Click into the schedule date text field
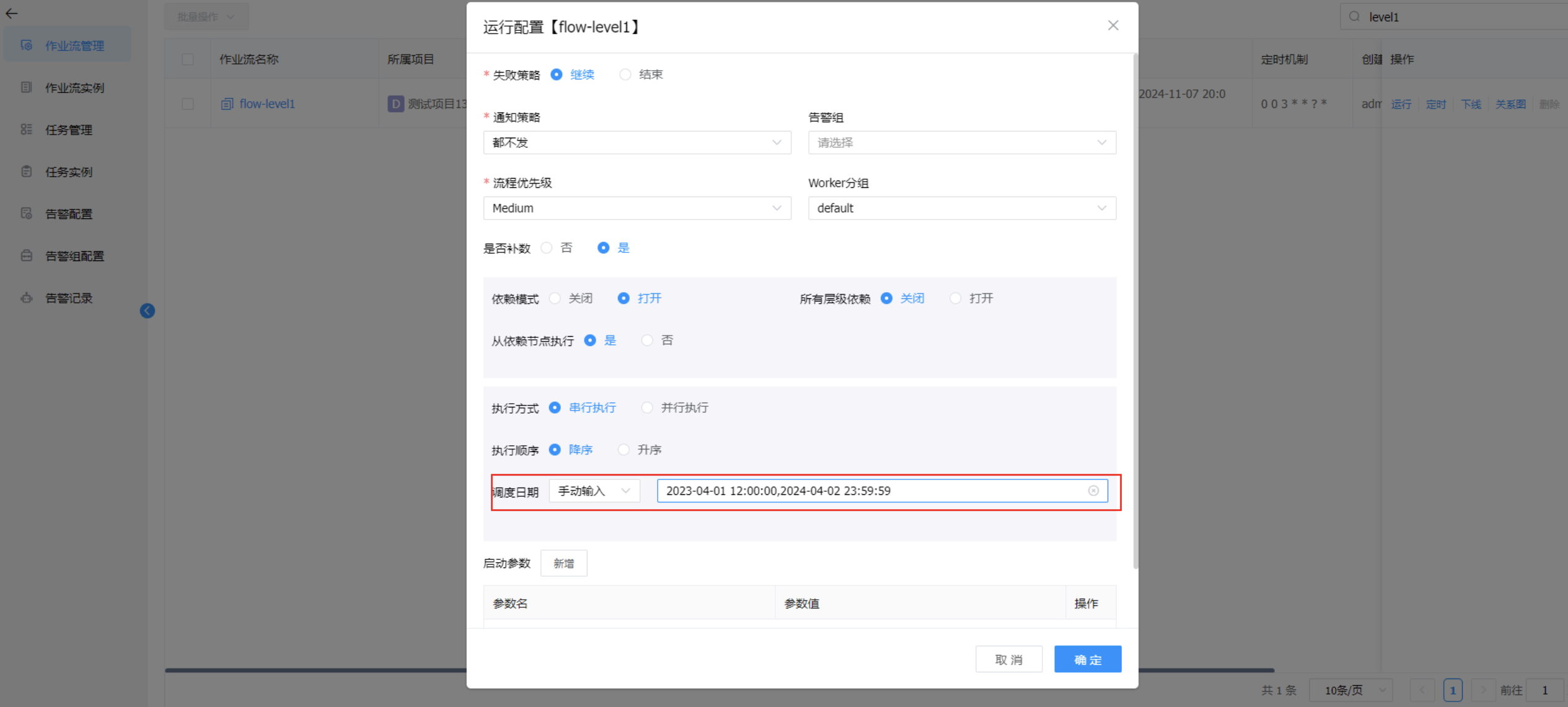Screen dimensions: 1568x707 point(868,491)
